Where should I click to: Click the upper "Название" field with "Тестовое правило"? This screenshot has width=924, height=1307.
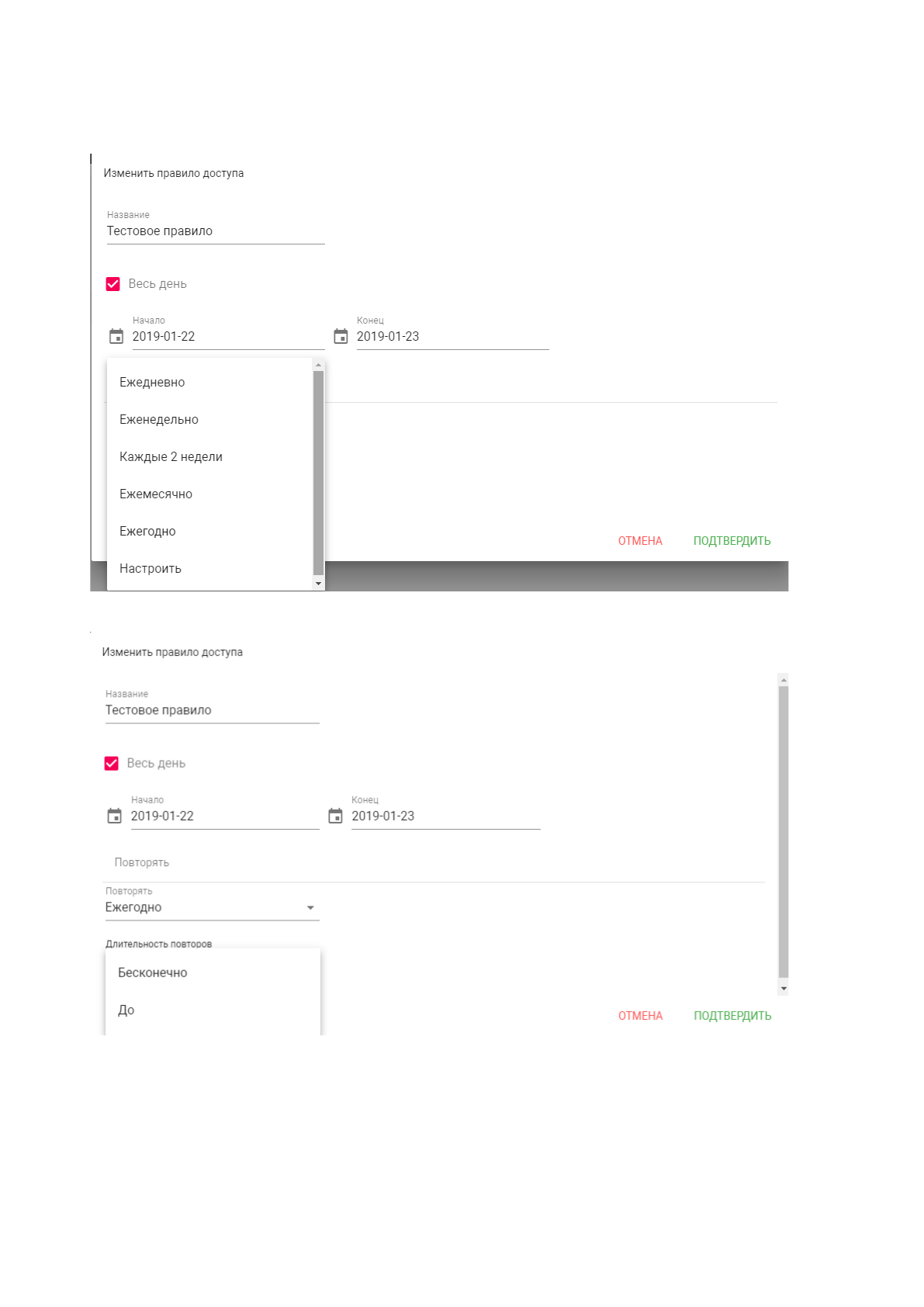pos(215,231)
